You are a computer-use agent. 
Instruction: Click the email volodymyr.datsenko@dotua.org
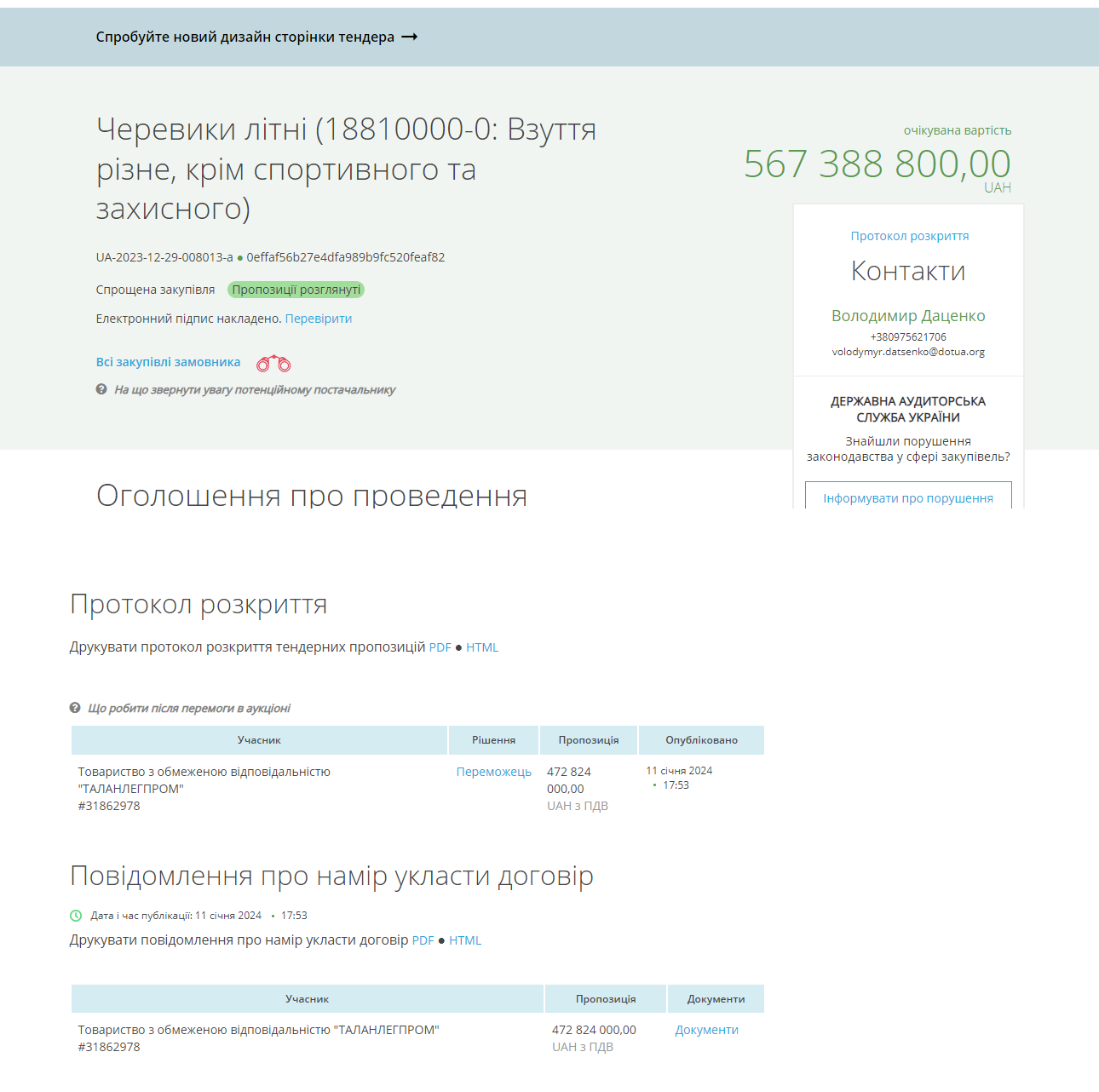click(x=908, y=352)
